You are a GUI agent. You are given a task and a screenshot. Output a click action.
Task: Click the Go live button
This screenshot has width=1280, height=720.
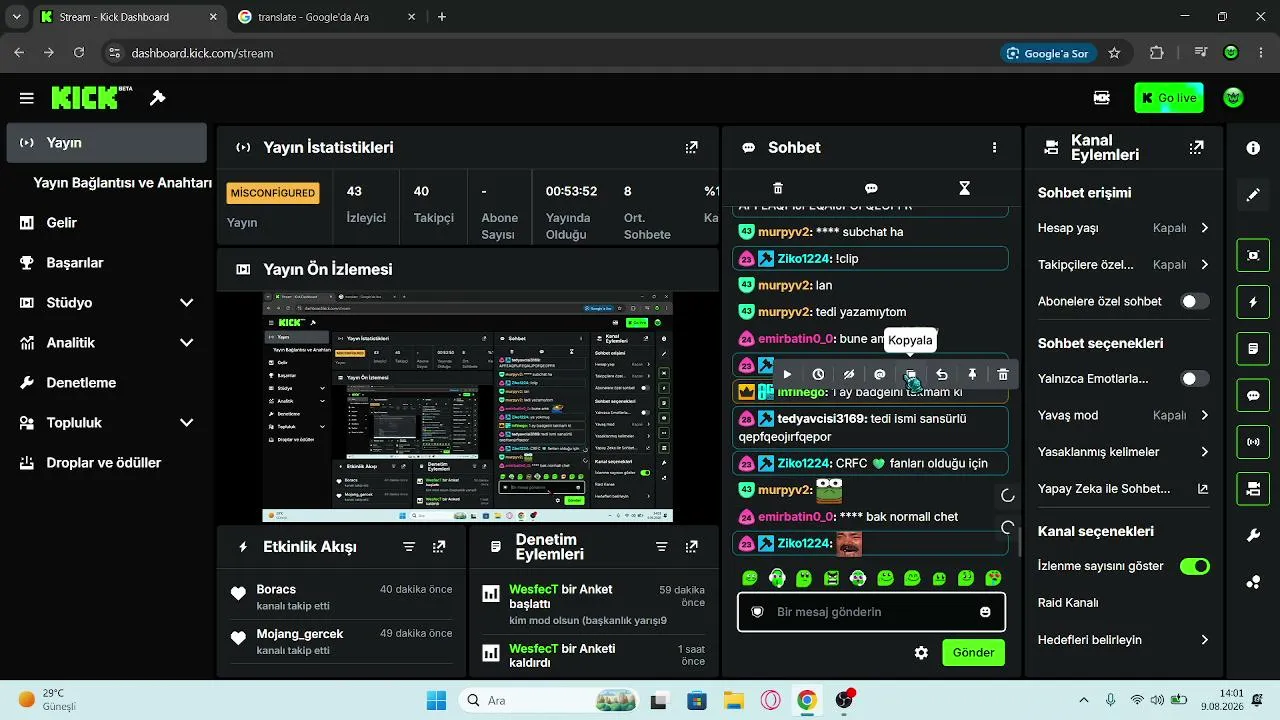[1168, 98]
